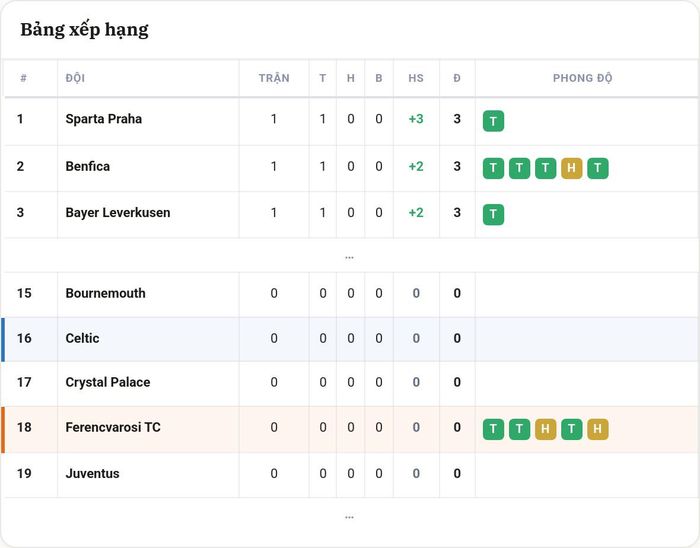Open the Sparta Praha team link

pyautogui.click(x=104, y=119)
